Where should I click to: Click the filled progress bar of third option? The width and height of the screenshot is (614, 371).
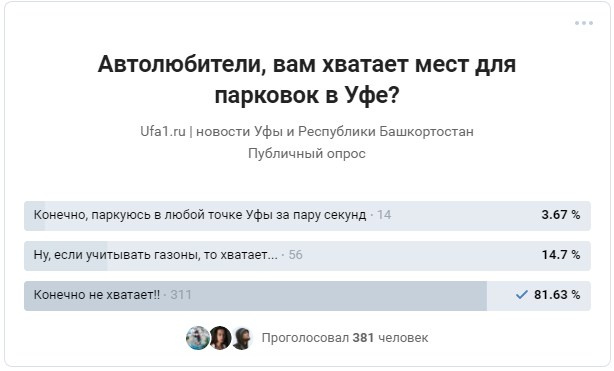click(255, 295)
